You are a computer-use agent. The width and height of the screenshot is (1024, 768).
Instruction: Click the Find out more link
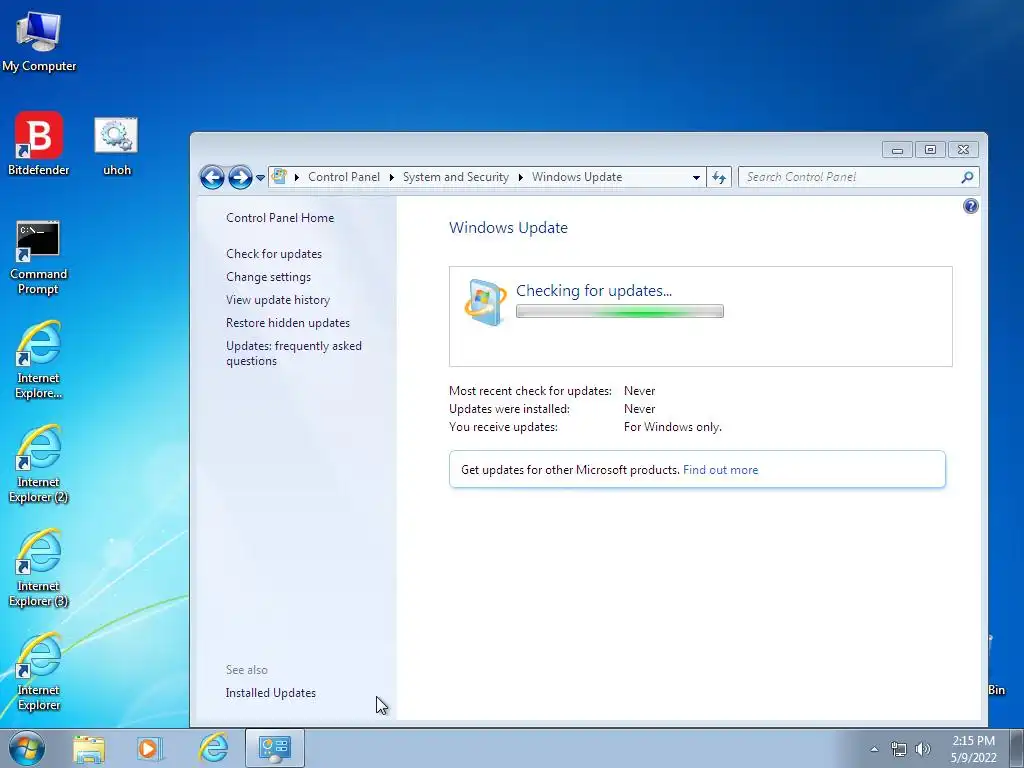pyautogui.click(x=720, y=470)
